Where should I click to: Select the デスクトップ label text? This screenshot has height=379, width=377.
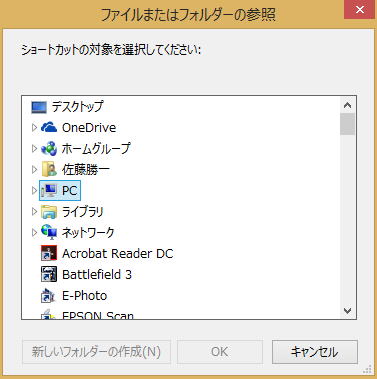tap(77, 107)
